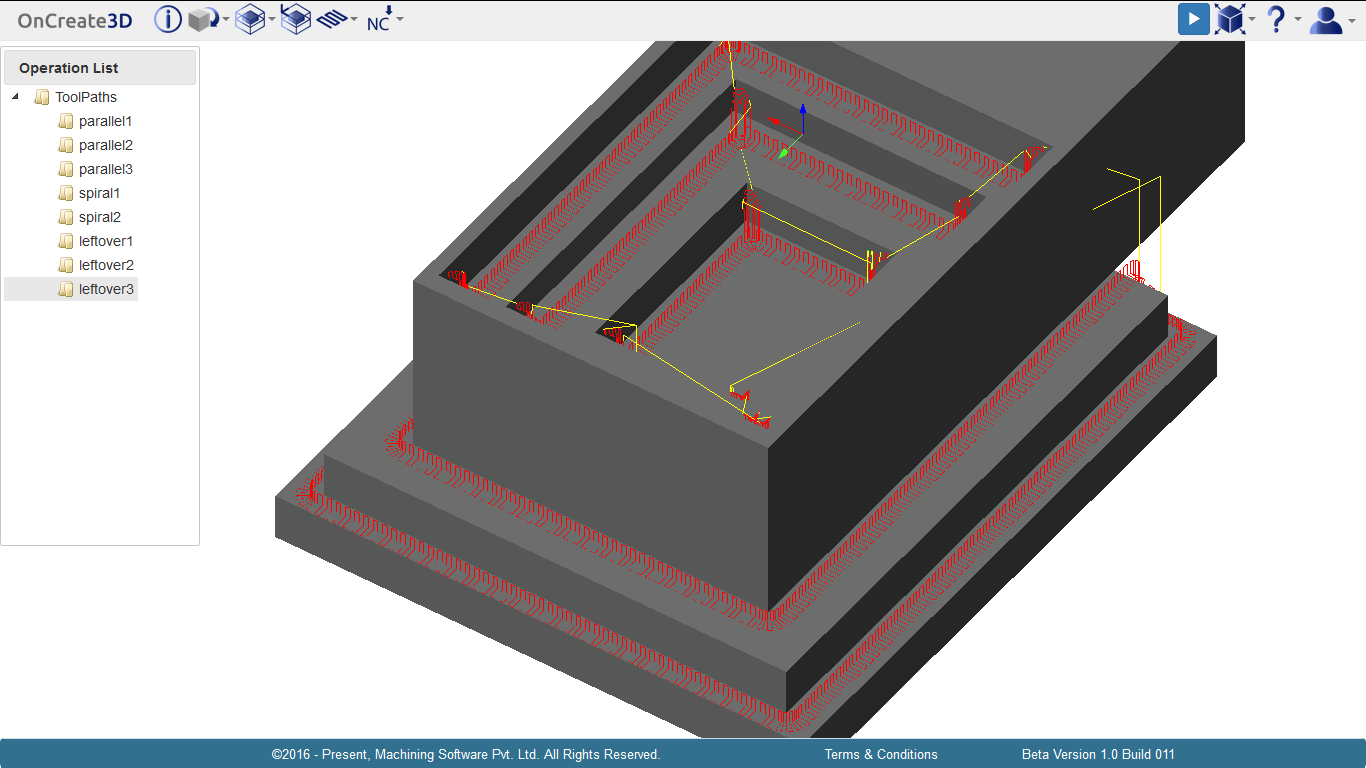Click the zigzag toolpath icon
The width and height of the screenshot is (1366, 768).
pos(331,19)
